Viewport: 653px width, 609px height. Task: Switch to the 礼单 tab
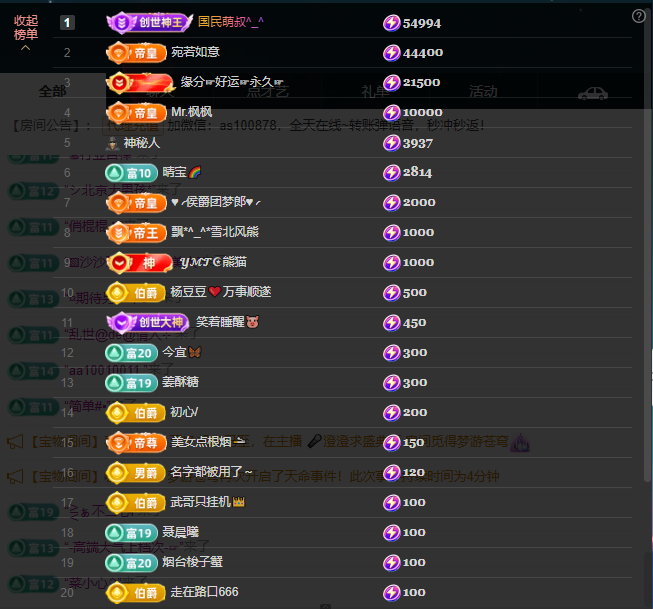click(x=375, y=91)
